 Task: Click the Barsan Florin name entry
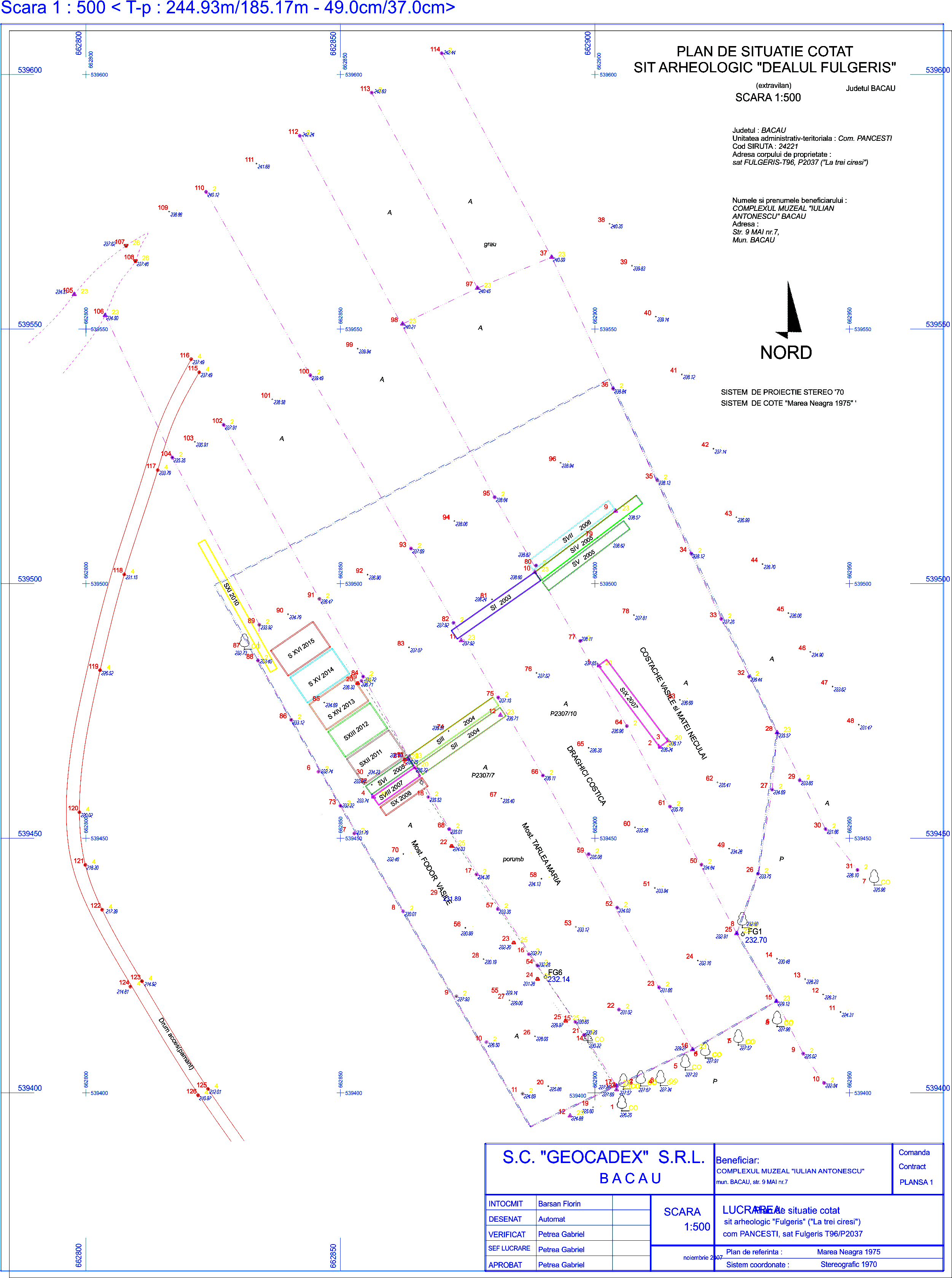(x=559, y=1204)
